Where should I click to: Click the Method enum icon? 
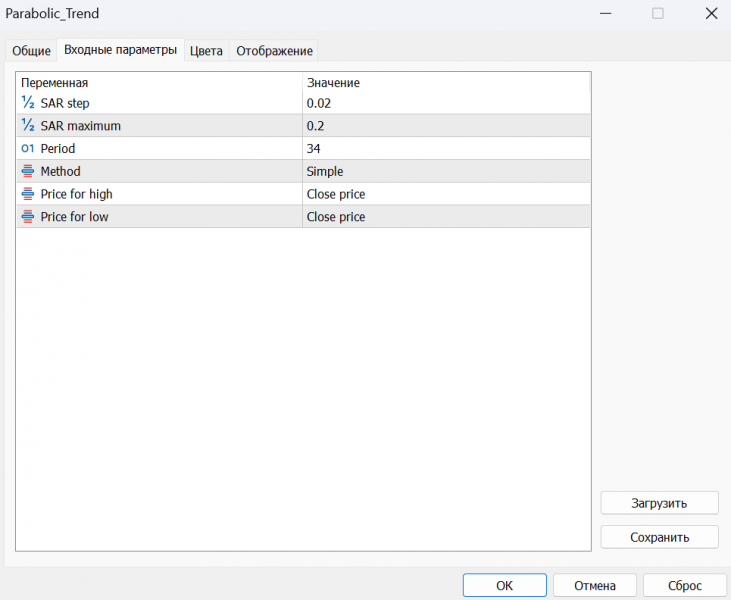point(27,171)
